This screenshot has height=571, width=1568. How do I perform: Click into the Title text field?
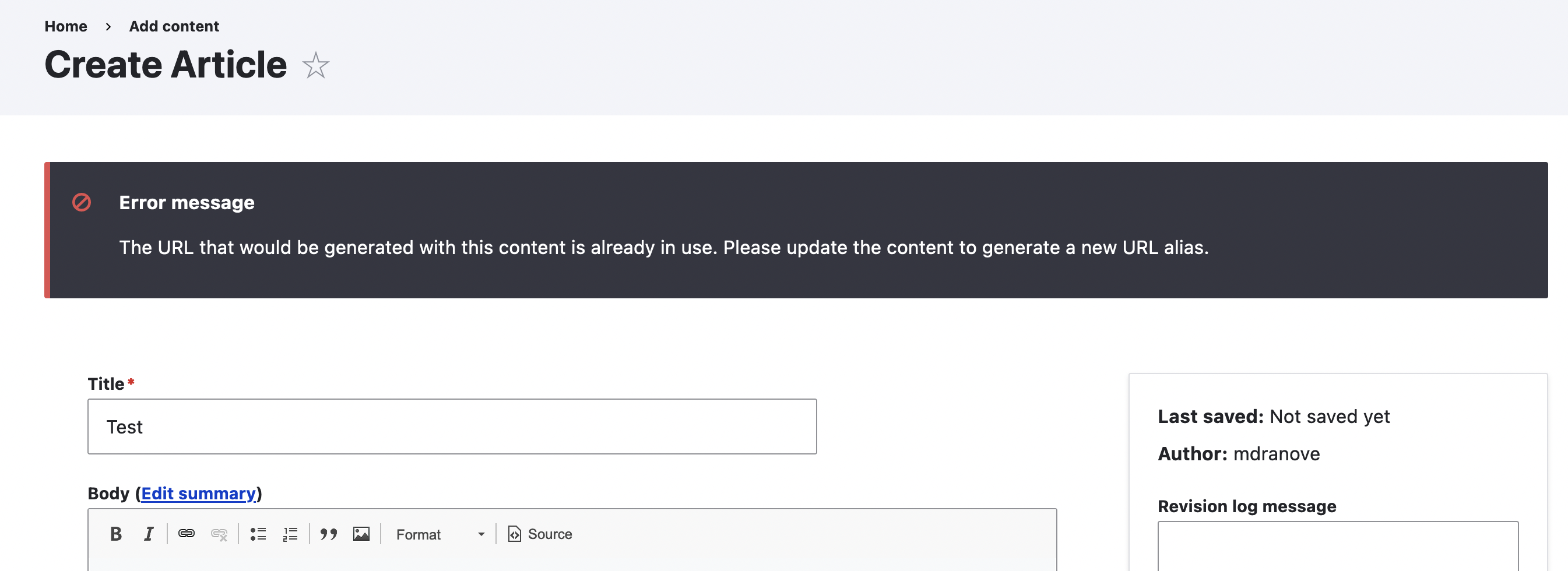[x=452, y=426]
